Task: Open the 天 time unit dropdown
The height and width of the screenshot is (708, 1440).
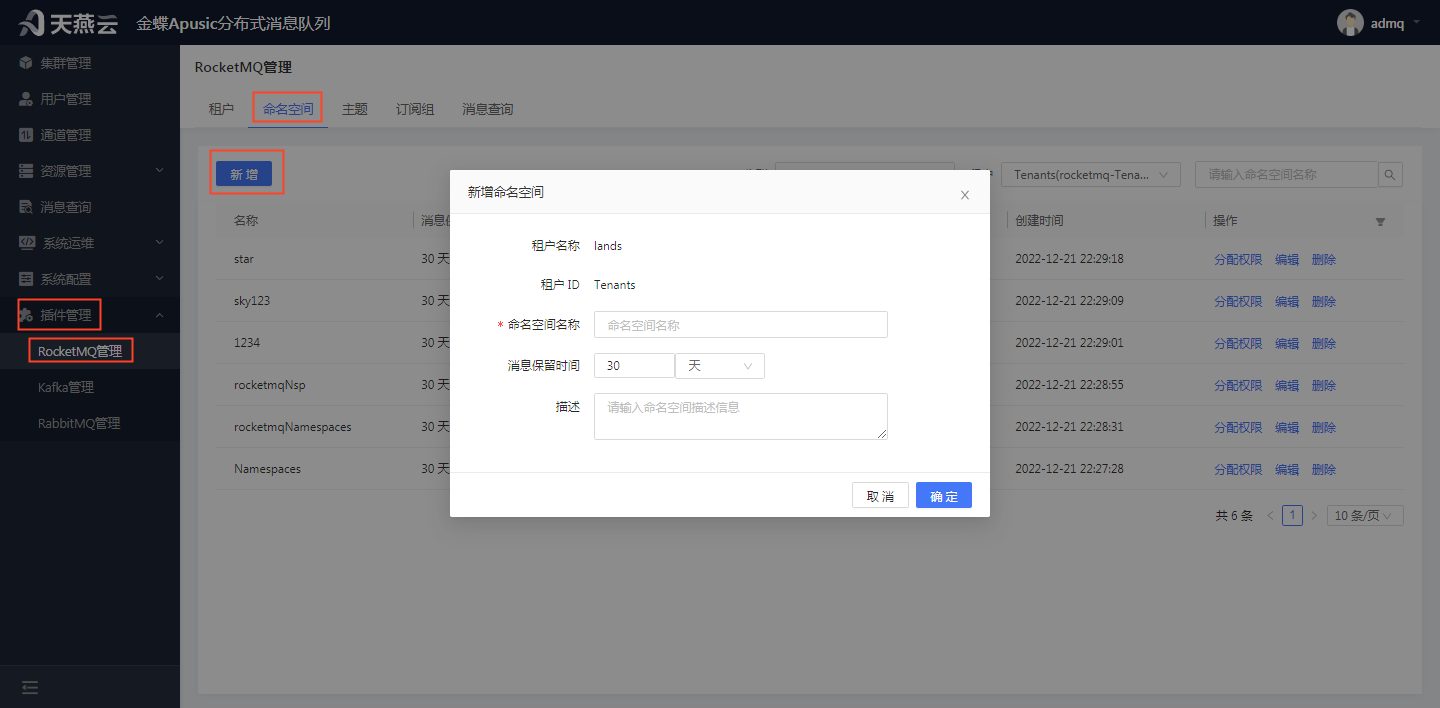Action: click(720, 366)
